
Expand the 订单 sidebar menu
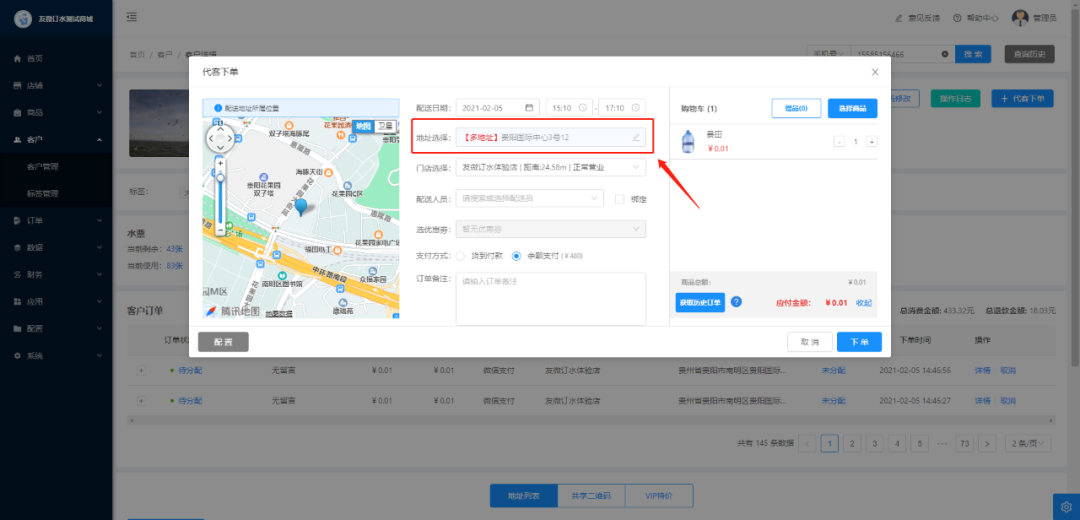pos(56,220)
